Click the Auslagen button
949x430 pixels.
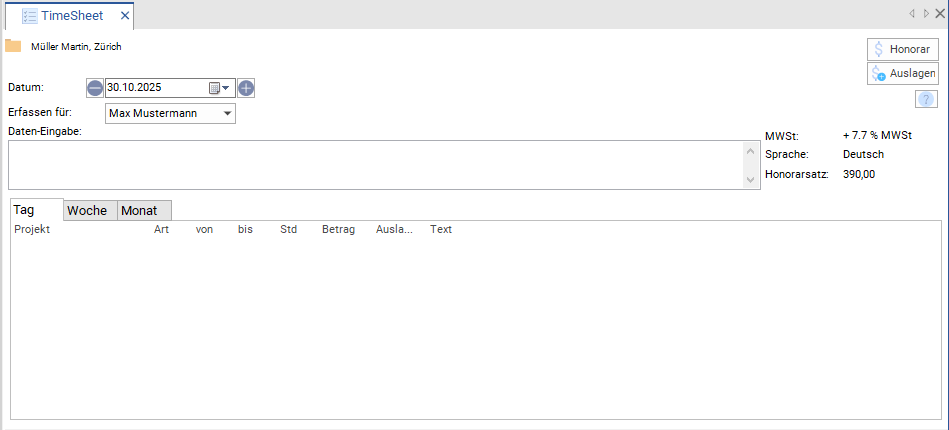coord(902,73)
